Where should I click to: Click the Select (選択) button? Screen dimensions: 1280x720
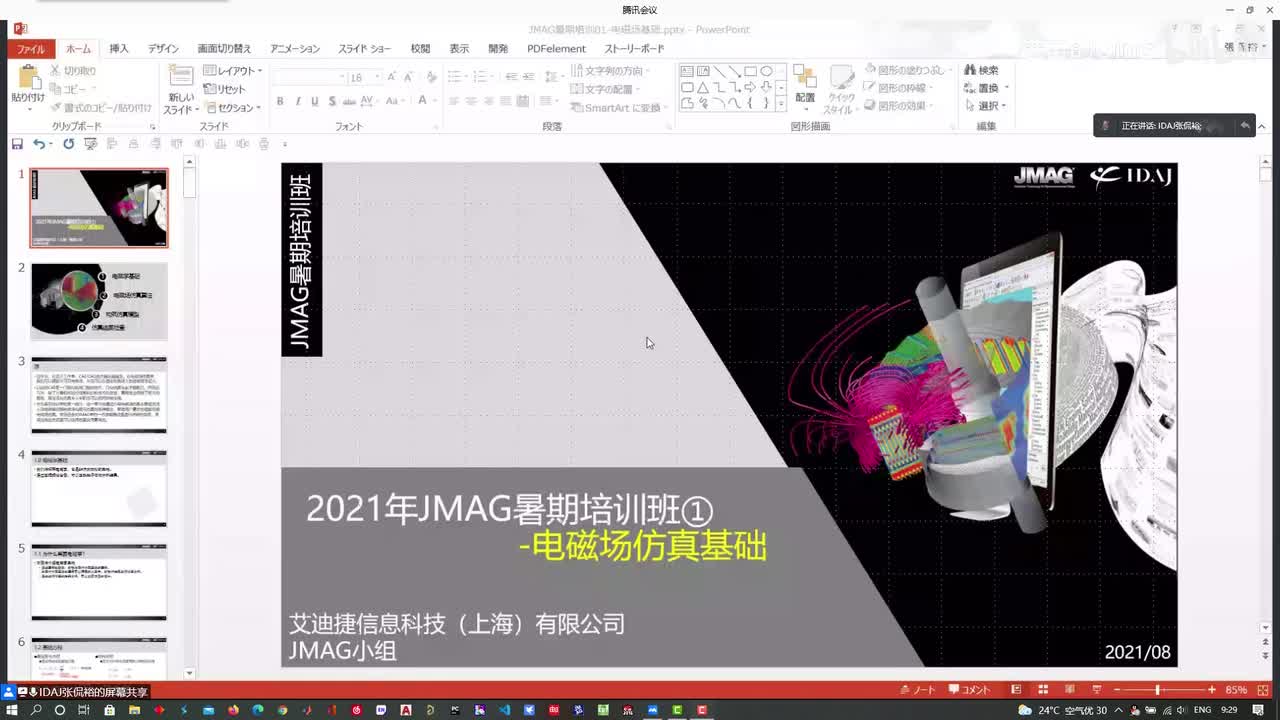(985, 106)
